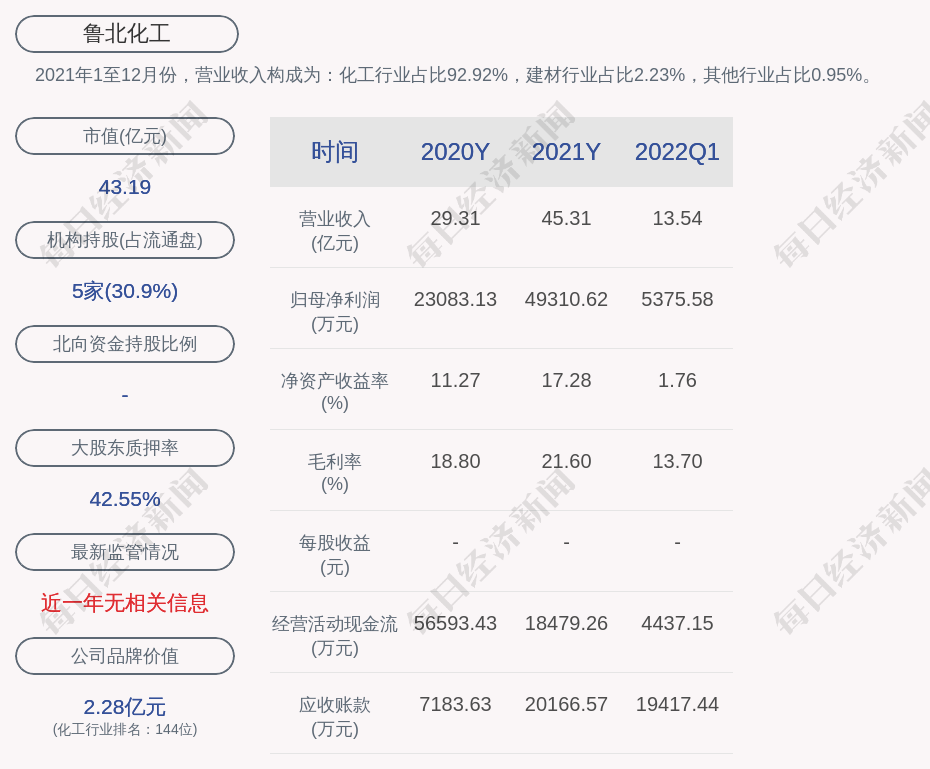Click the 北向资金持股比例 label pill
930x769 pixels.
(x=125, y=344)
